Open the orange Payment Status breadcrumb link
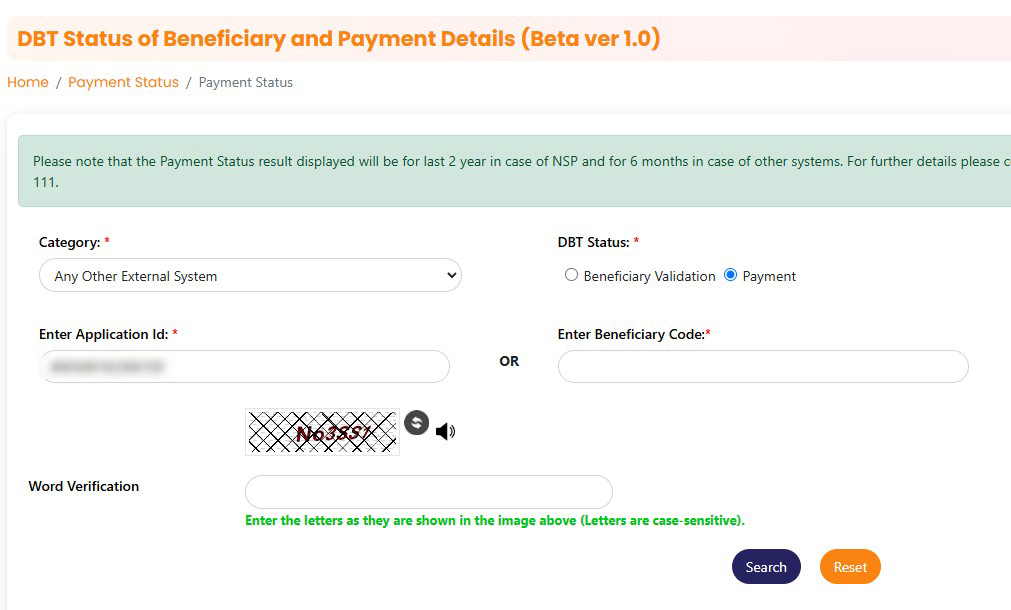Image resolution: width=1011 pixels, height=610 pixels. coord(123,82)
